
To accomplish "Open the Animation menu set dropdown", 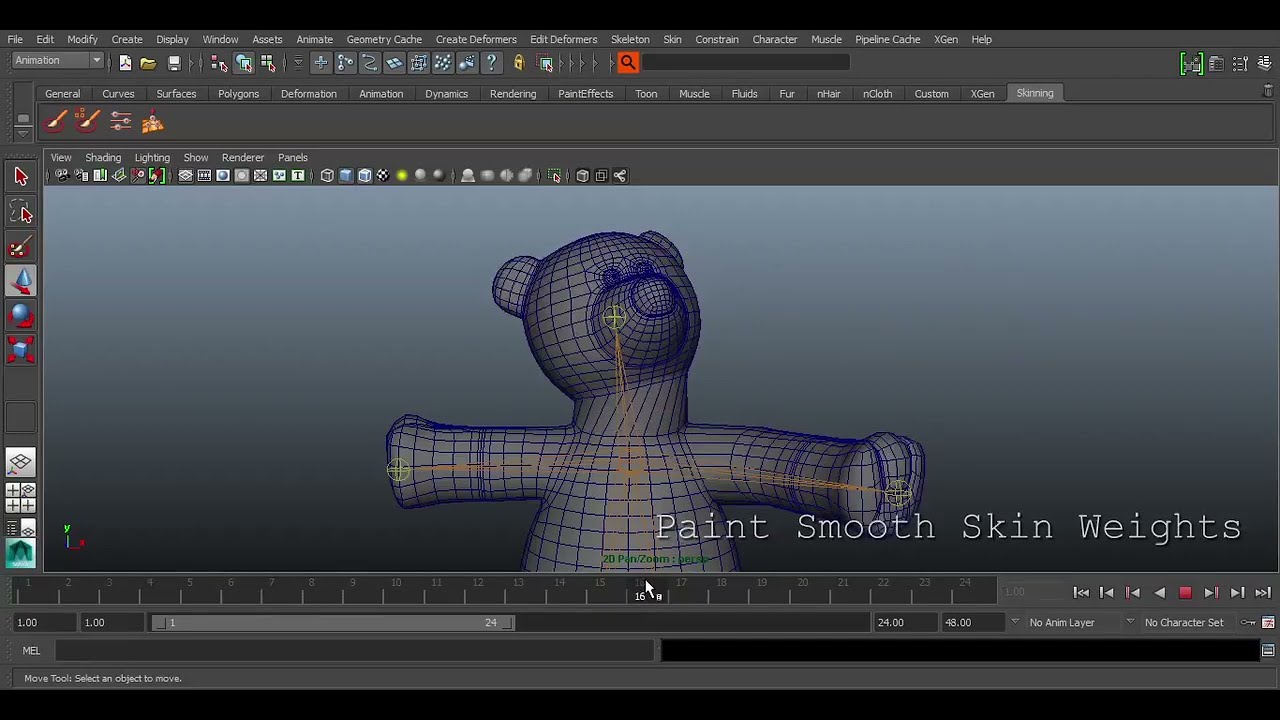I will pyautogui.click(x=58, y=61).
